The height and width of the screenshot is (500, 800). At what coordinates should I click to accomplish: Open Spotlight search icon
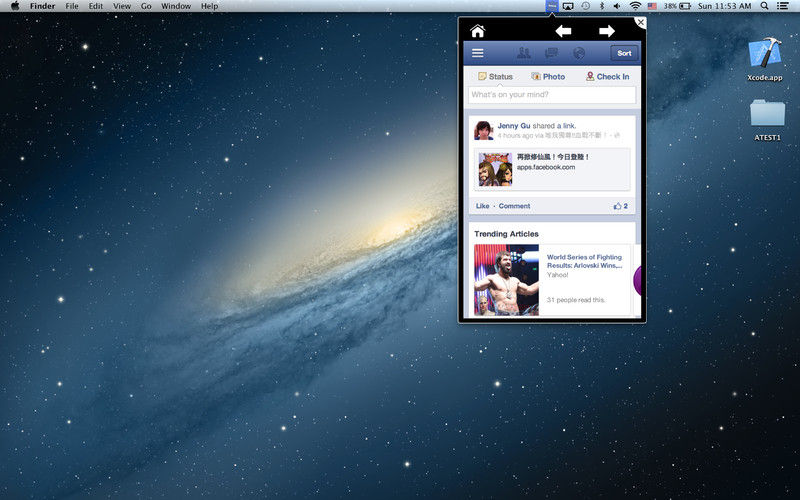764,6
